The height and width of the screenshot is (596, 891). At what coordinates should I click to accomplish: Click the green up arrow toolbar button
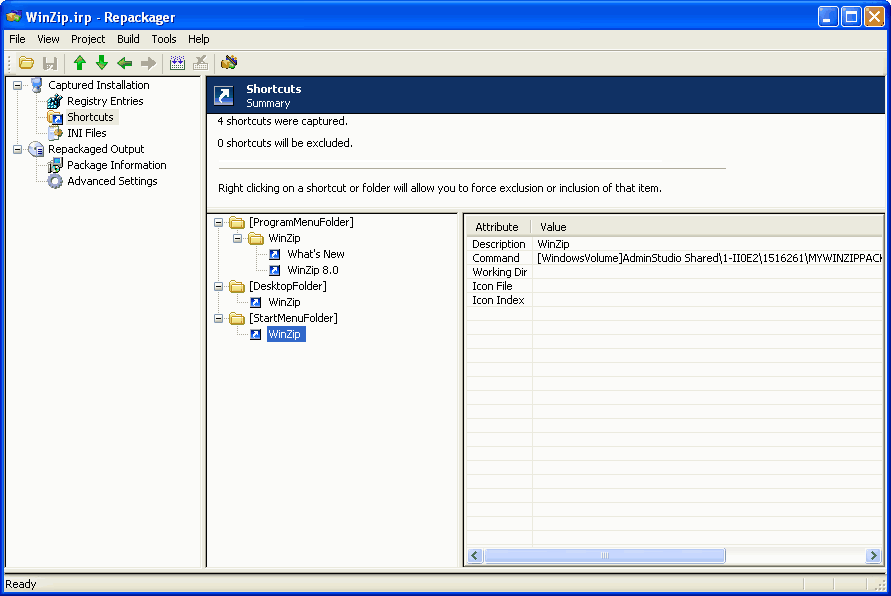click(x=80, y=63)
